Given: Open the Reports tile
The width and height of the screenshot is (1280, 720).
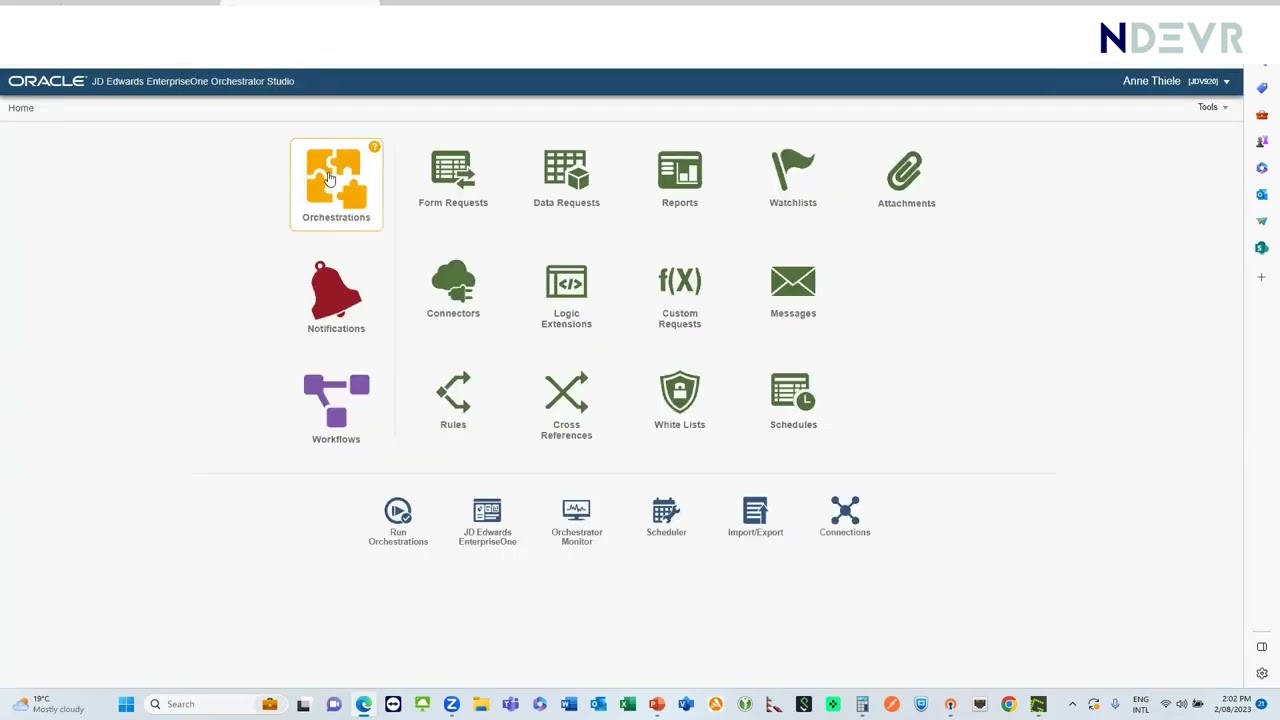Looking at the screenshot, I should 679,179.
